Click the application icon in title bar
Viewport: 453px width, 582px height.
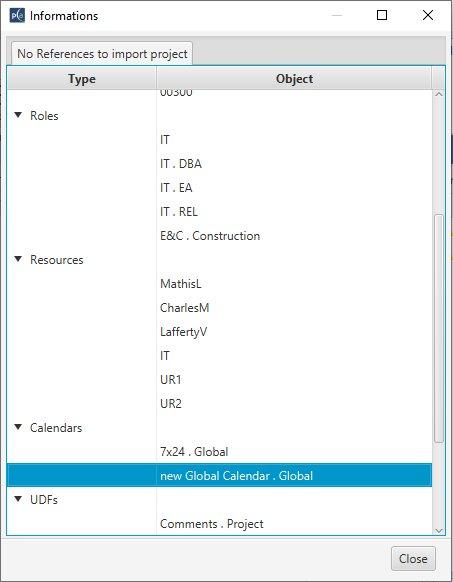[x=17, y=16]
